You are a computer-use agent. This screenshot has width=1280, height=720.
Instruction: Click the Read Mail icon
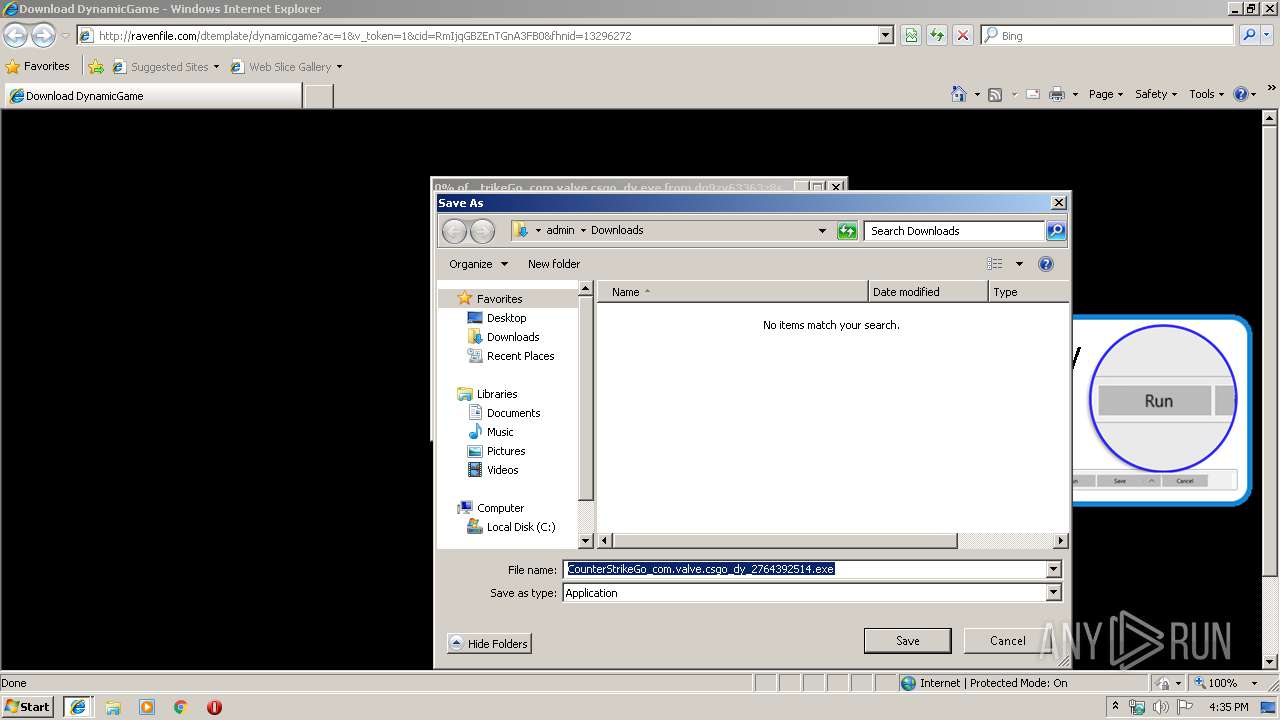[1032, 94]
